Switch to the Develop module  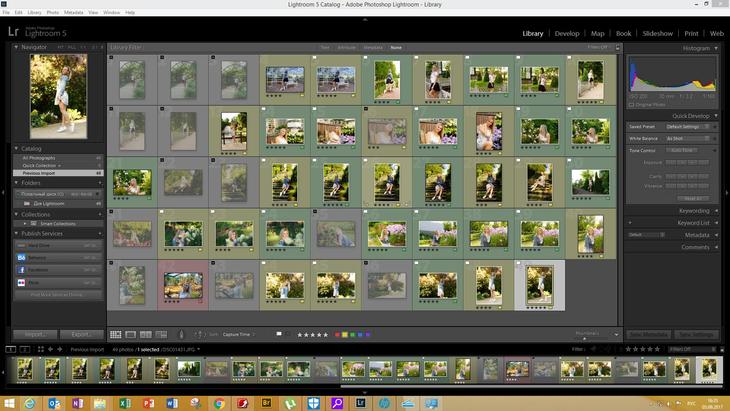[x=566, y=33]
